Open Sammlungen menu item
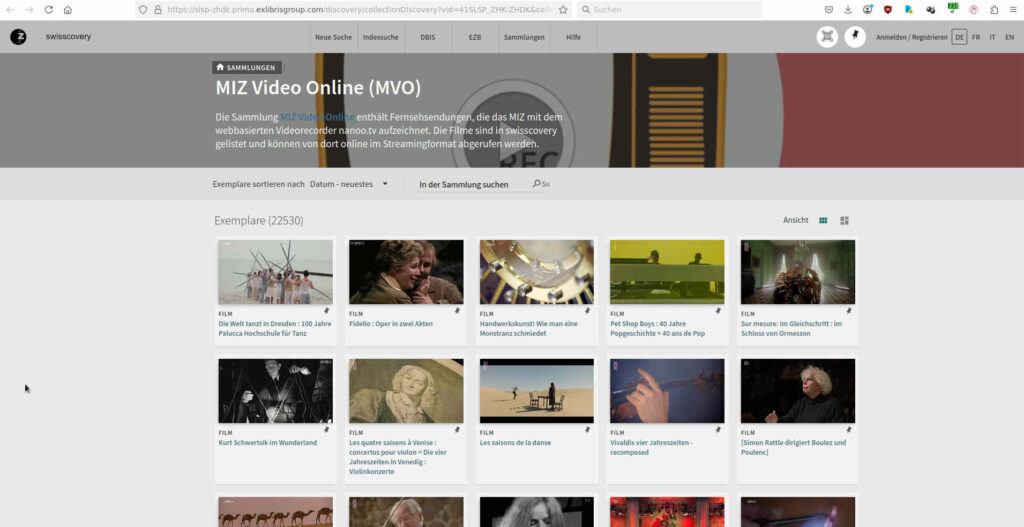Image resolution: width=1024 pixels, height=527 pixels. click(x=524, y=37)
